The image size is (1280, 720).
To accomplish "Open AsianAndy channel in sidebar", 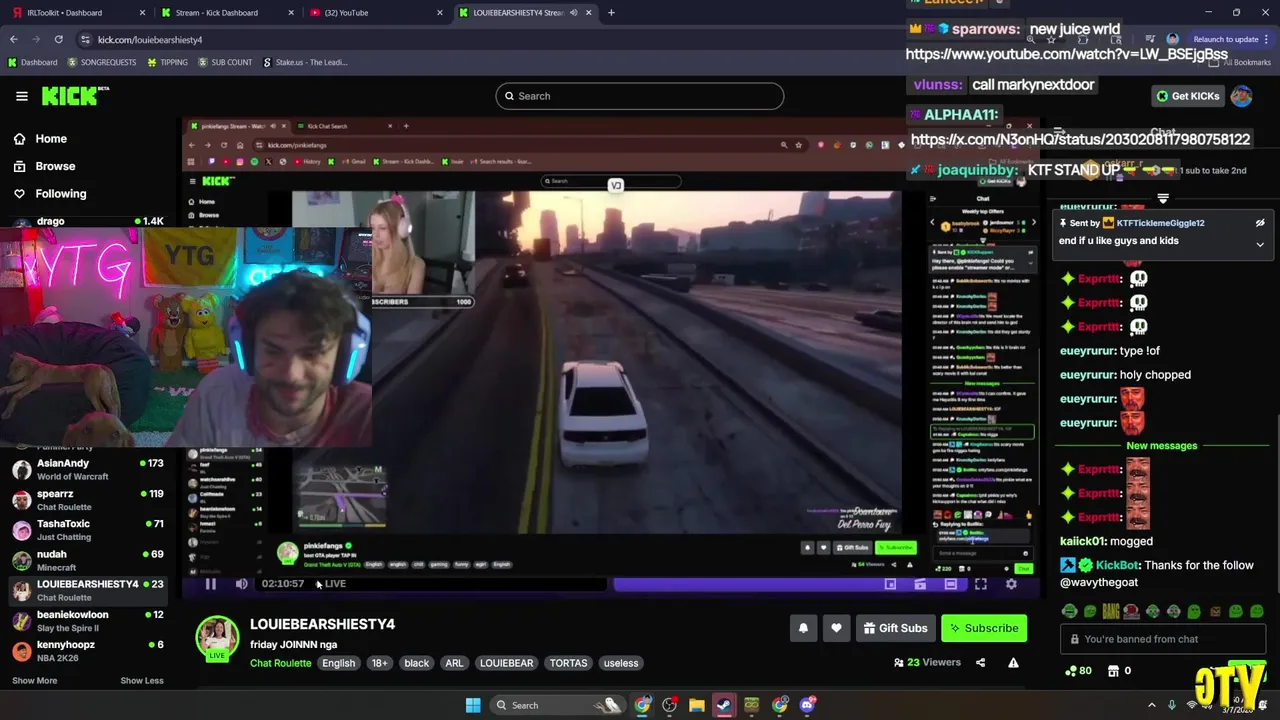I will pos(87,469).
